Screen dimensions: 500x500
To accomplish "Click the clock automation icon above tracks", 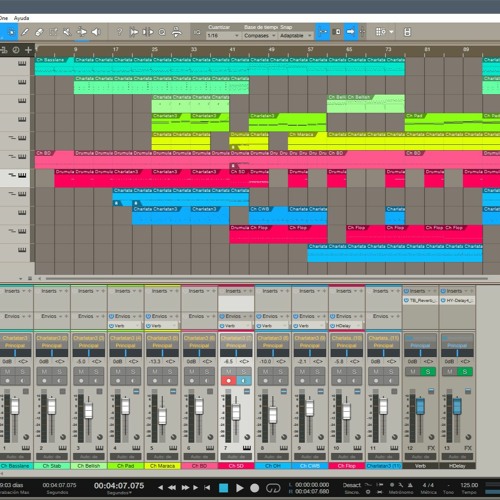I will click(x=16, y=50).
